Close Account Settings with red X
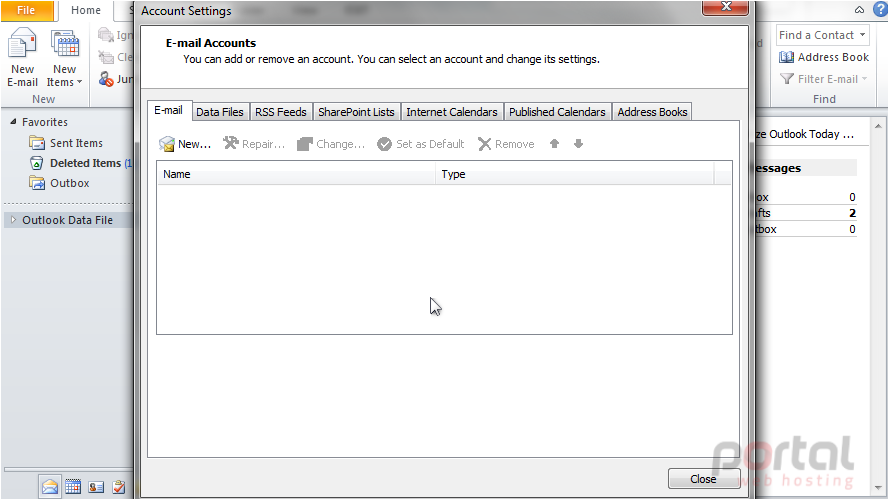The height and width of the screenshot is (500, 889). [x=726, y=7]
